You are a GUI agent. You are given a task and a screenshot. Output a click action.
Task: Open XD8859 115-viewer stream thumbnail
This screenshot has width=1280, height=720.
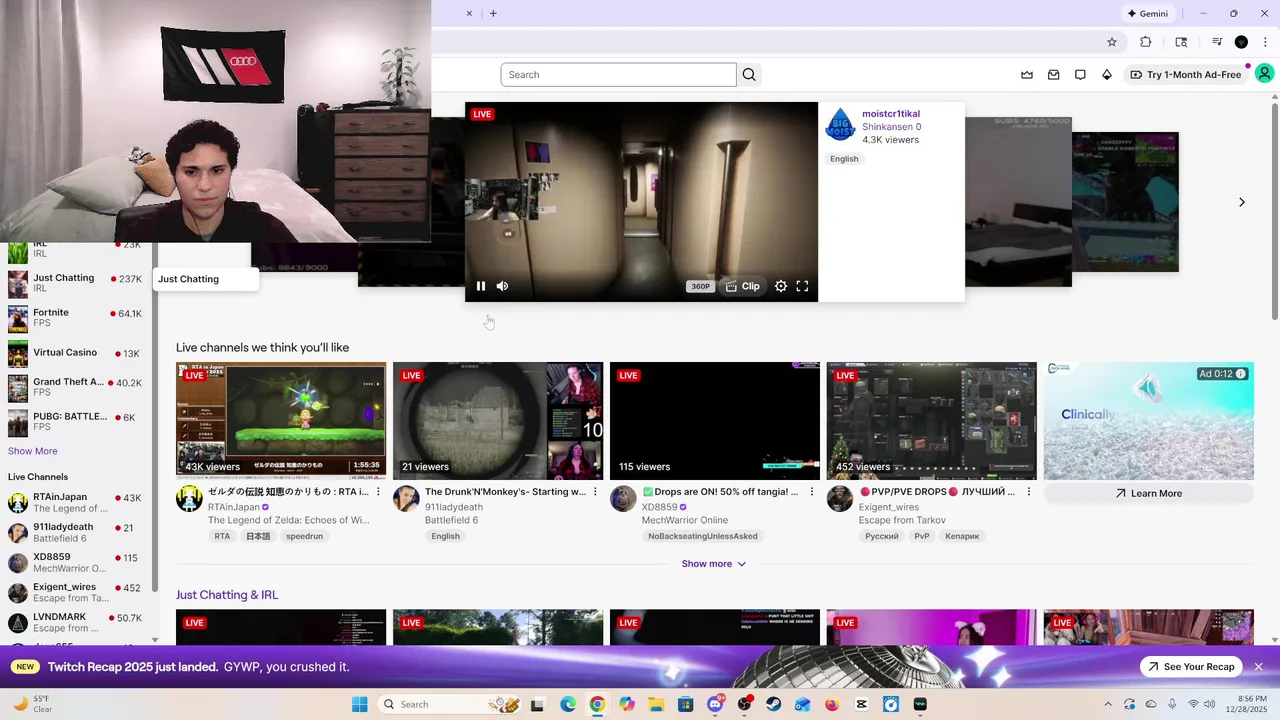[x=715, y=421]
